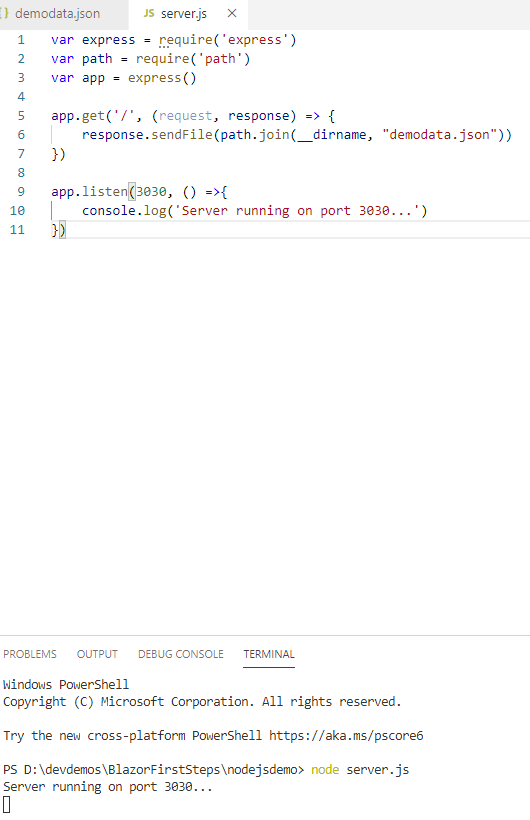Open the PROBLEMS panel tab

click(30, 654)
